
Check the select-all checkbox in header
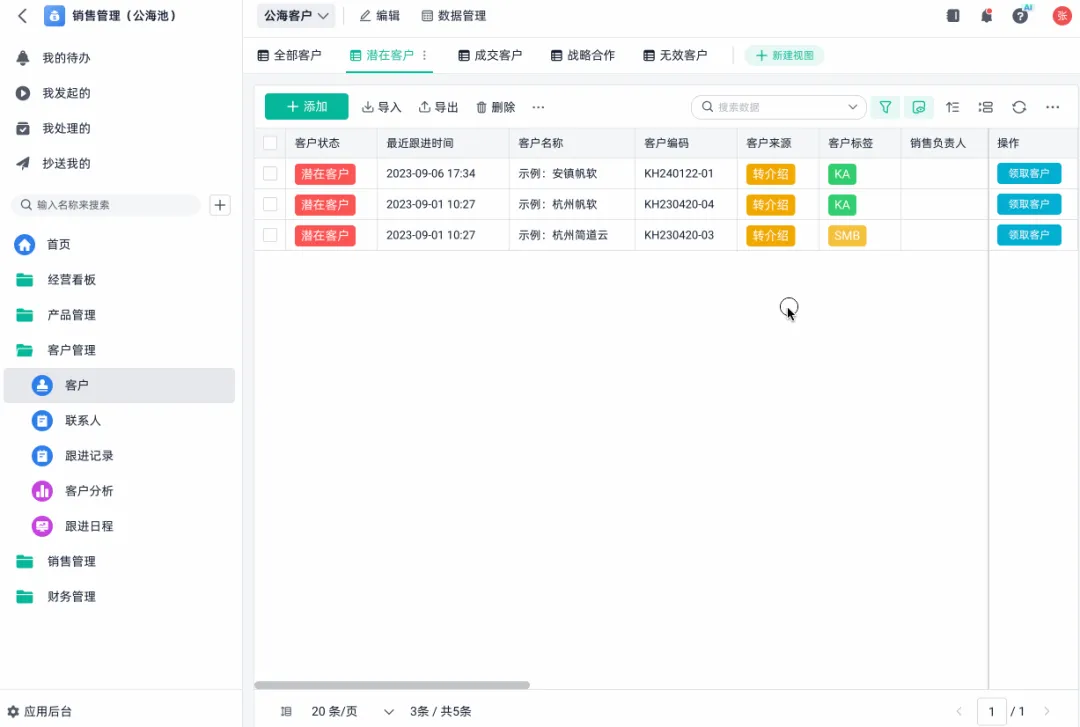(269, 142)
